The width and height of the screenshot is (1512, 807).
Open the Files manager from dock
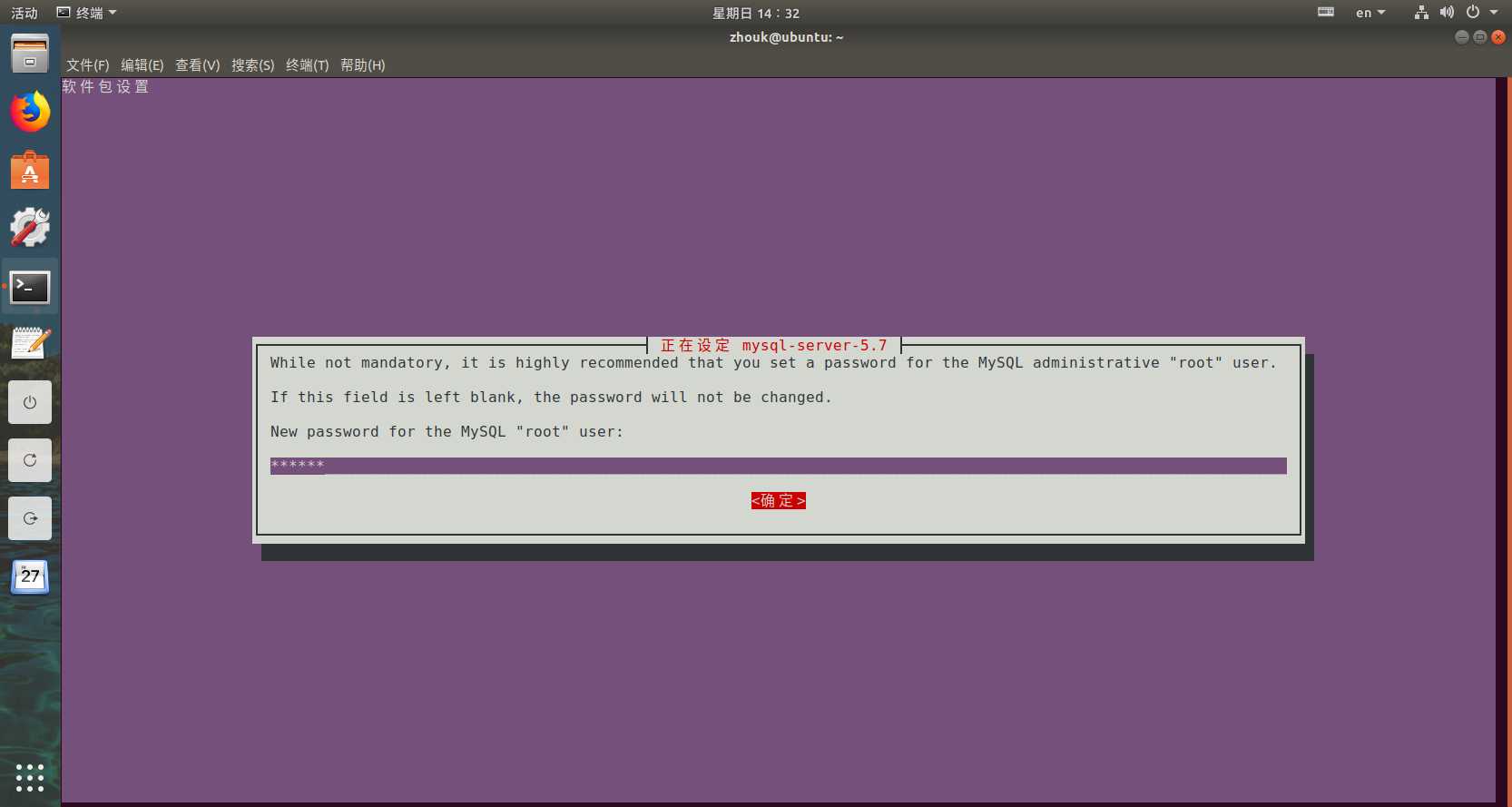[30, 54]
